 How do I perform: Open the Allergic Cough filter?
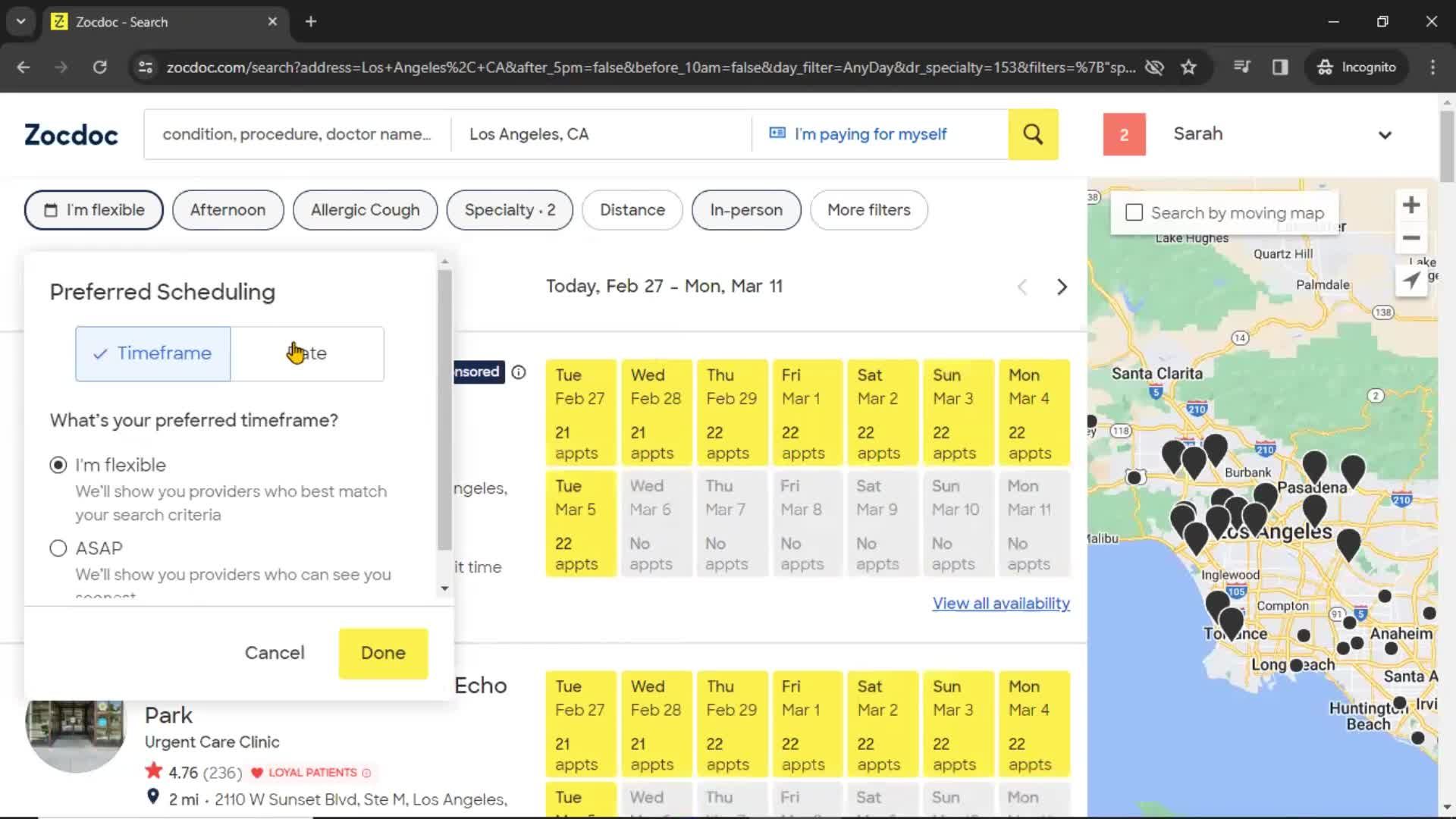click(365, 210)
